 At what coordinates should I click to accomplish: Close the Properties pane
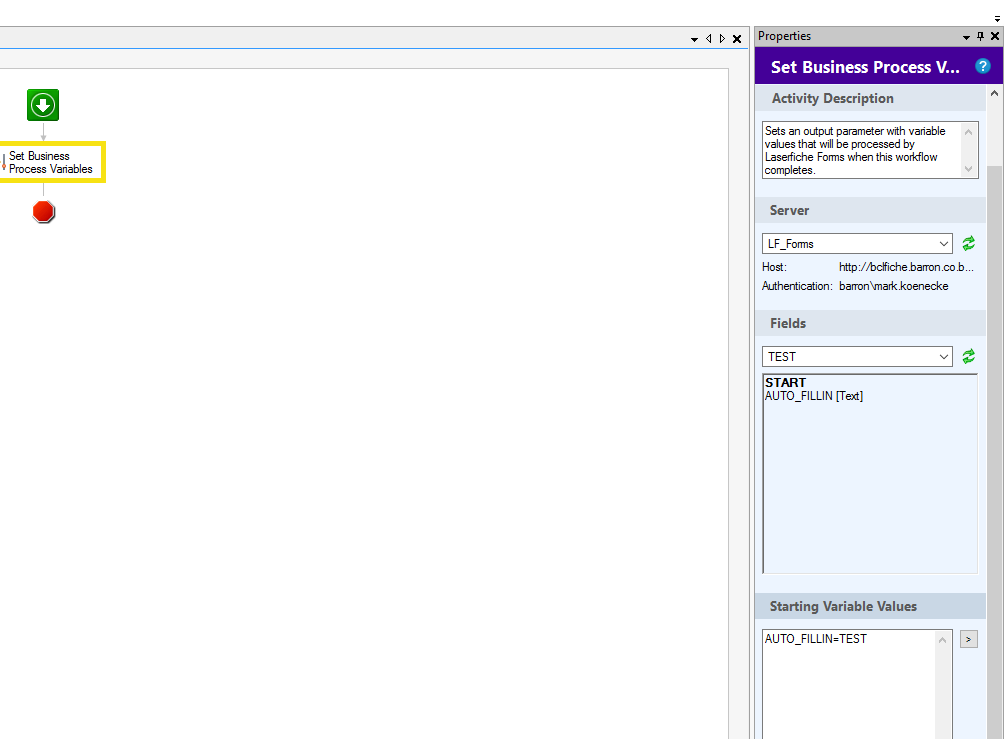pyautogui.click(x=995, y=37)
